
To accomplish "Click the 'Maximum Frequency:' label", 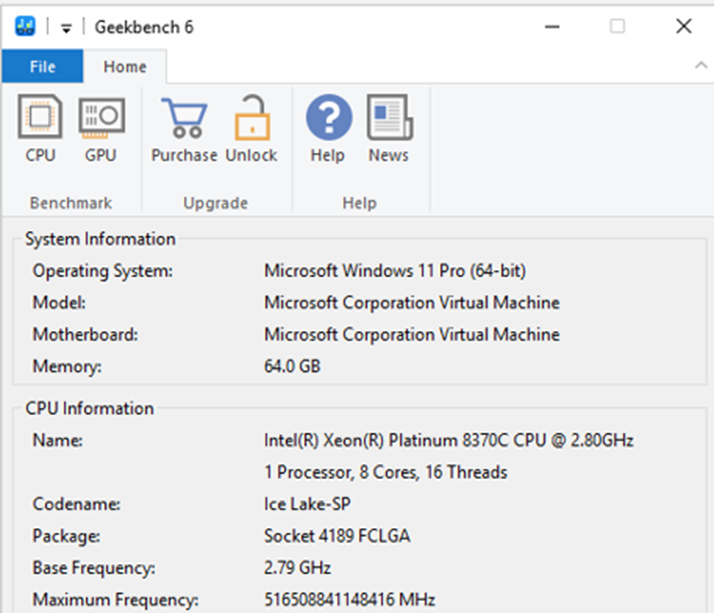I will click(x=116, y=600).
